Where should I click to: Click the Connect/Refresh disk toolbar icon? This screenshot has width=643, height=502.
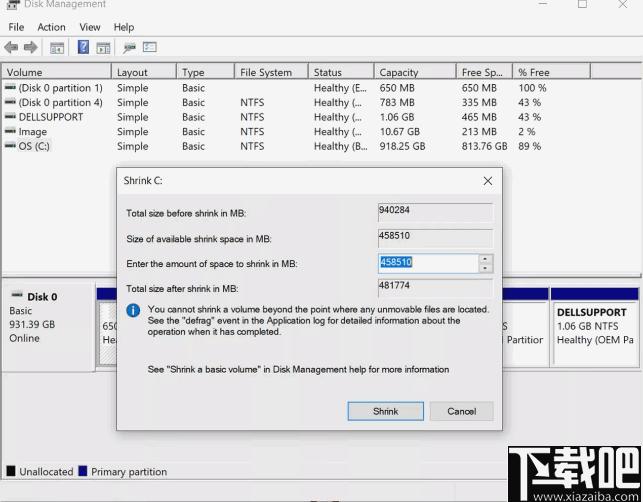coord(129,48)
